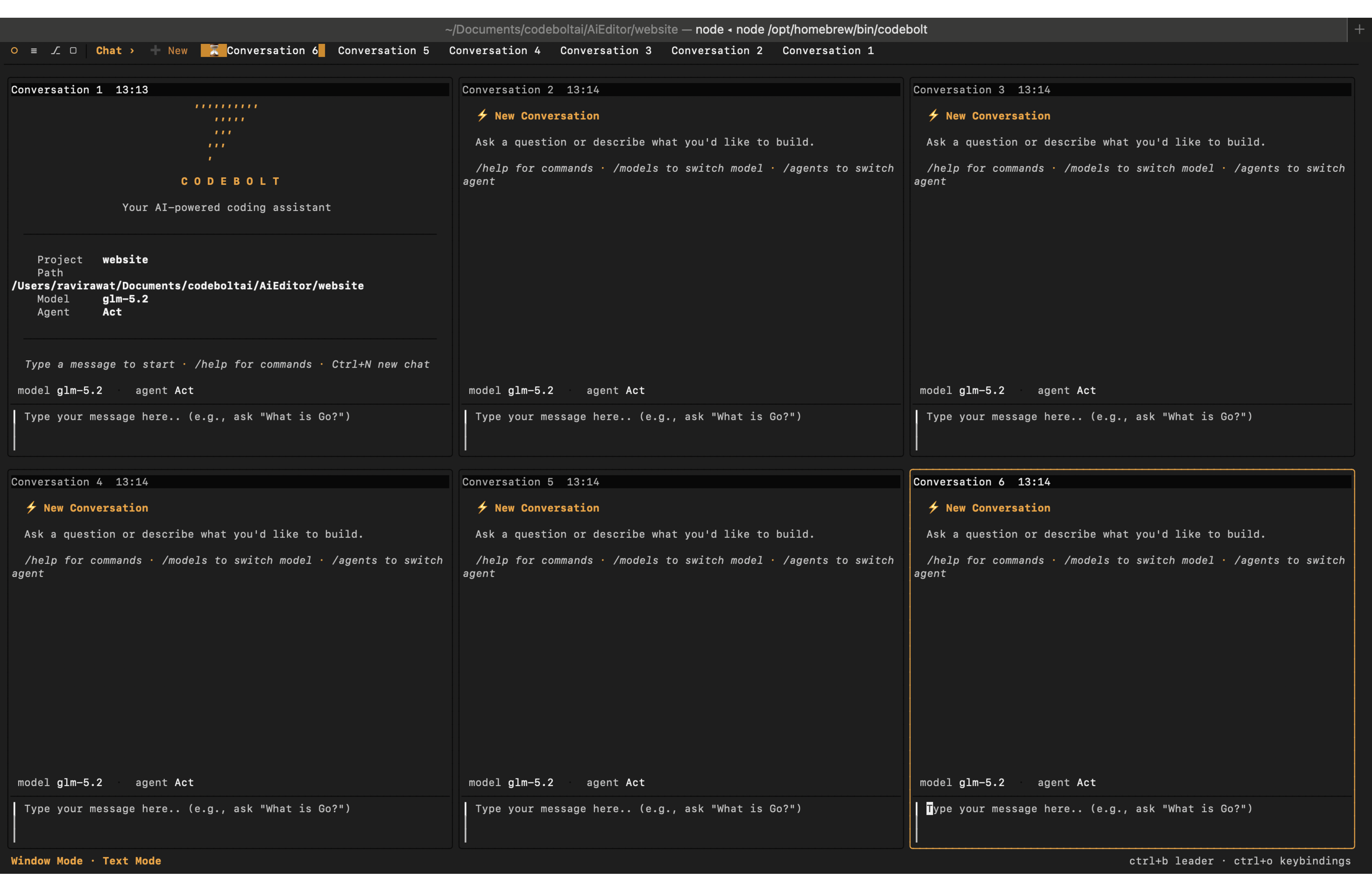Click the 'ctrl+b leader' status bar hint

pyautogui.click(x=1171, y=861)
